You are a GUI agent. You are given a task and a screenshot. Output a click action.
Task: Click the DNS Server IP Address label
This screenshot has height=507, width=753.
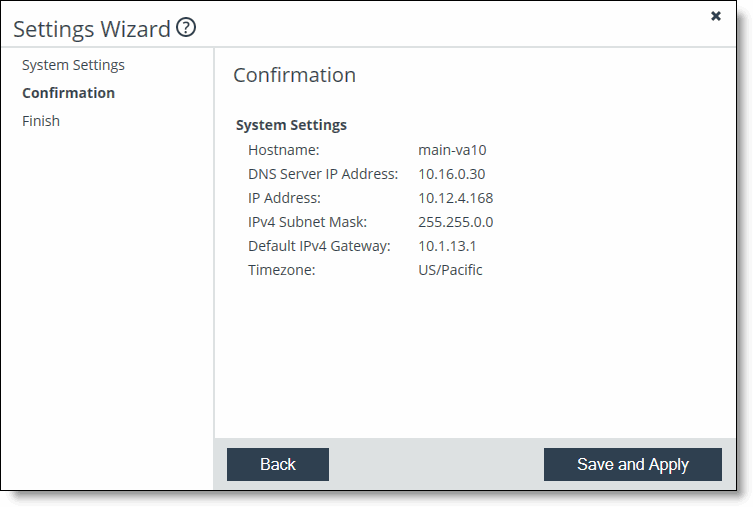click(323, 174)
